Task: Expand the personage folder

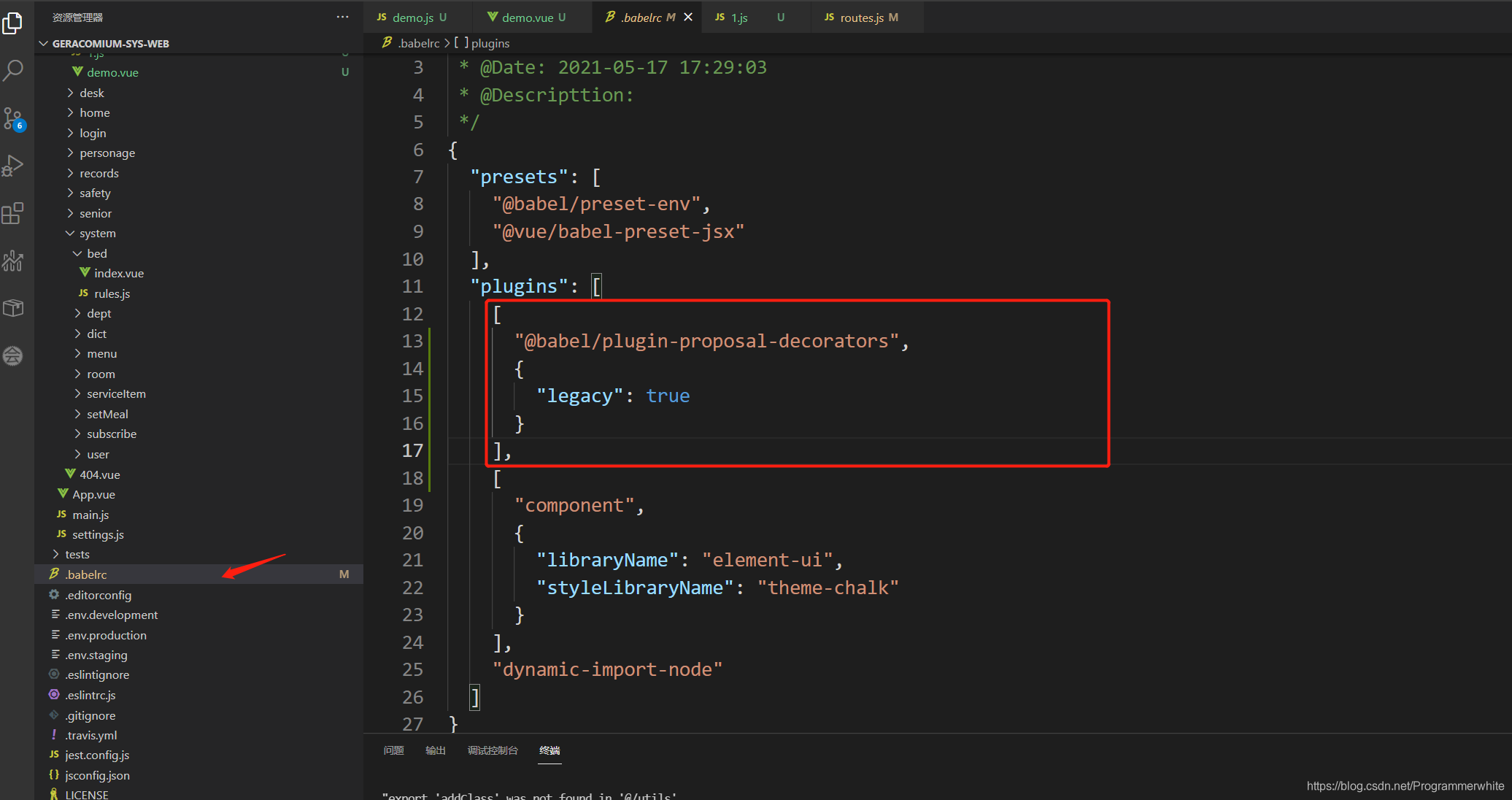Action: coord(199,153)
